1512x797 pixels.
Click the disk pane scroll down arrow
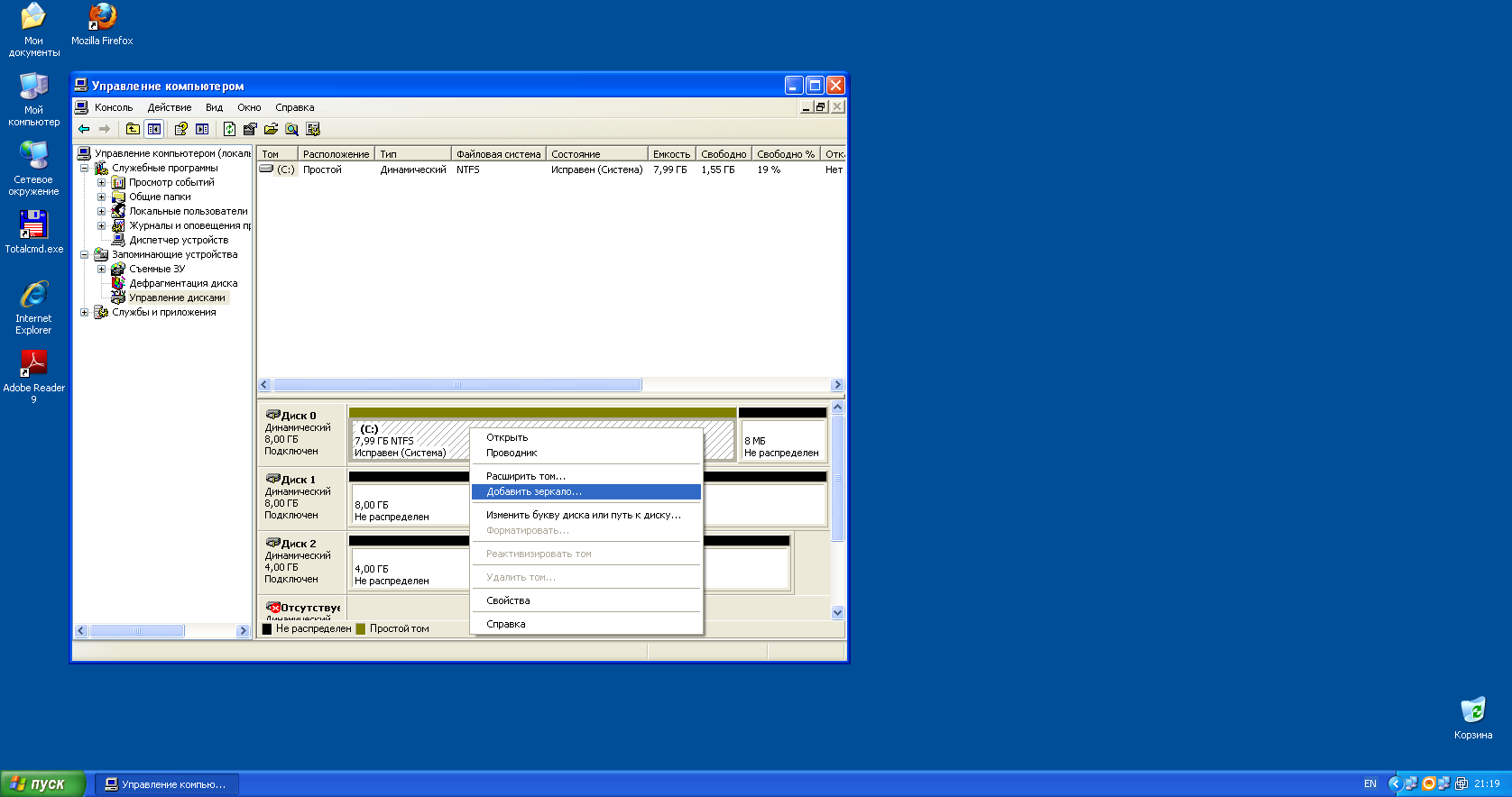click(x=837, y=613)
